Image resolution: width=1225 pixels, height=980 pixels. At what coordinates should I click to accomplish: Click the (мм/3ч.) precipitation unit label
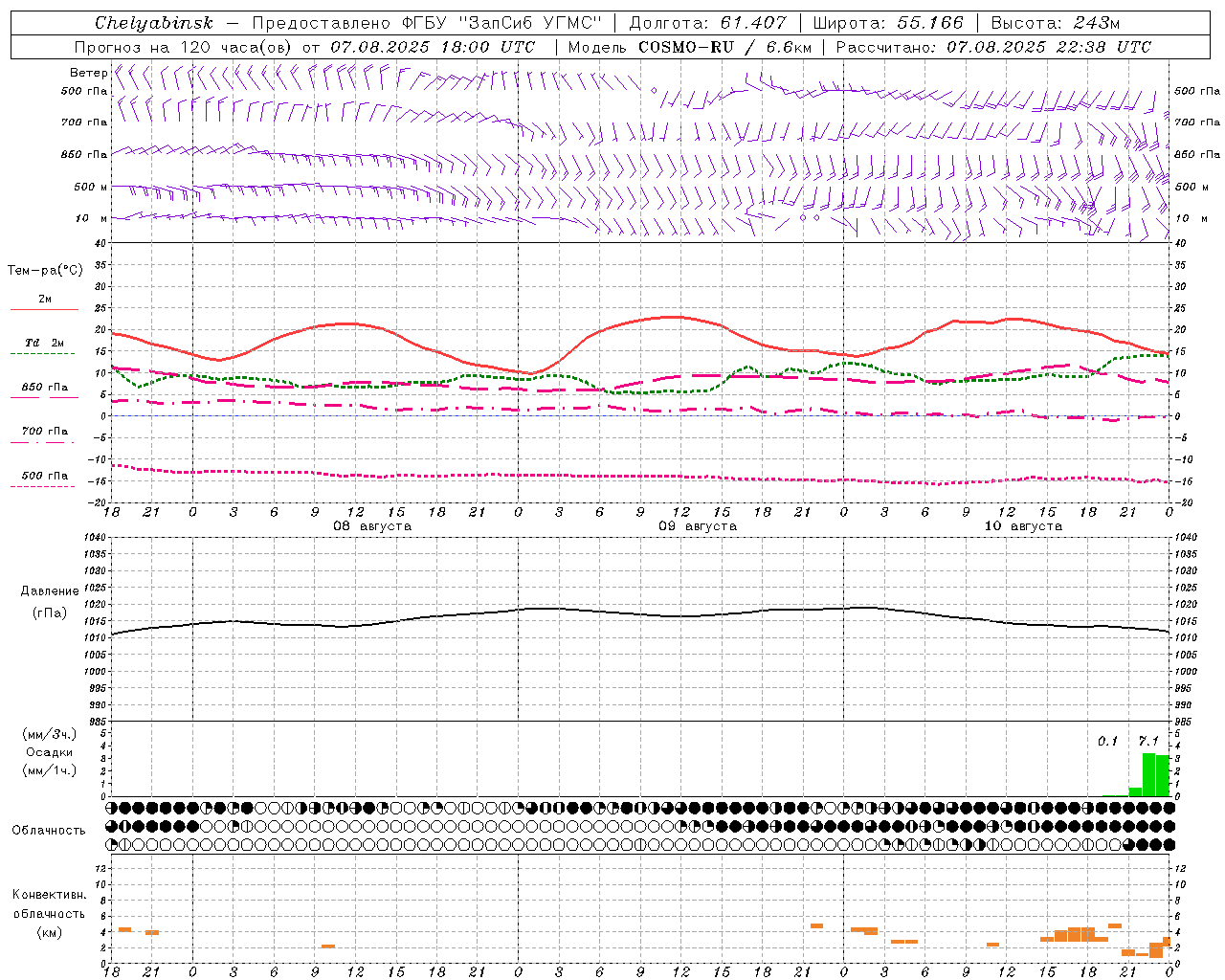coord(50,734)
